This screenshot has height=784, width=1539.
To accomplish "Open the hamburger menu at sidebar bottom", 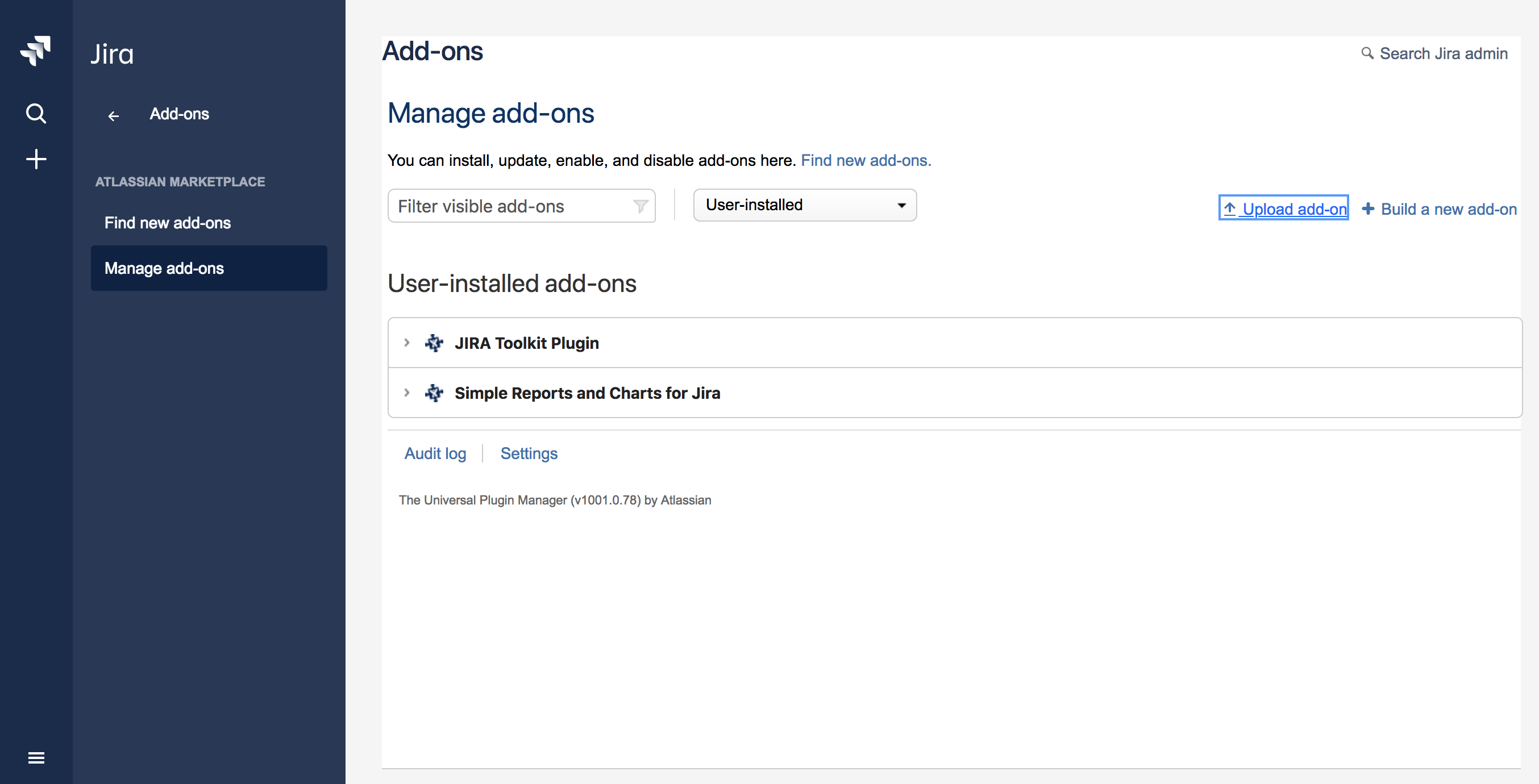I will pyautogui.click(x=36, y=757).
